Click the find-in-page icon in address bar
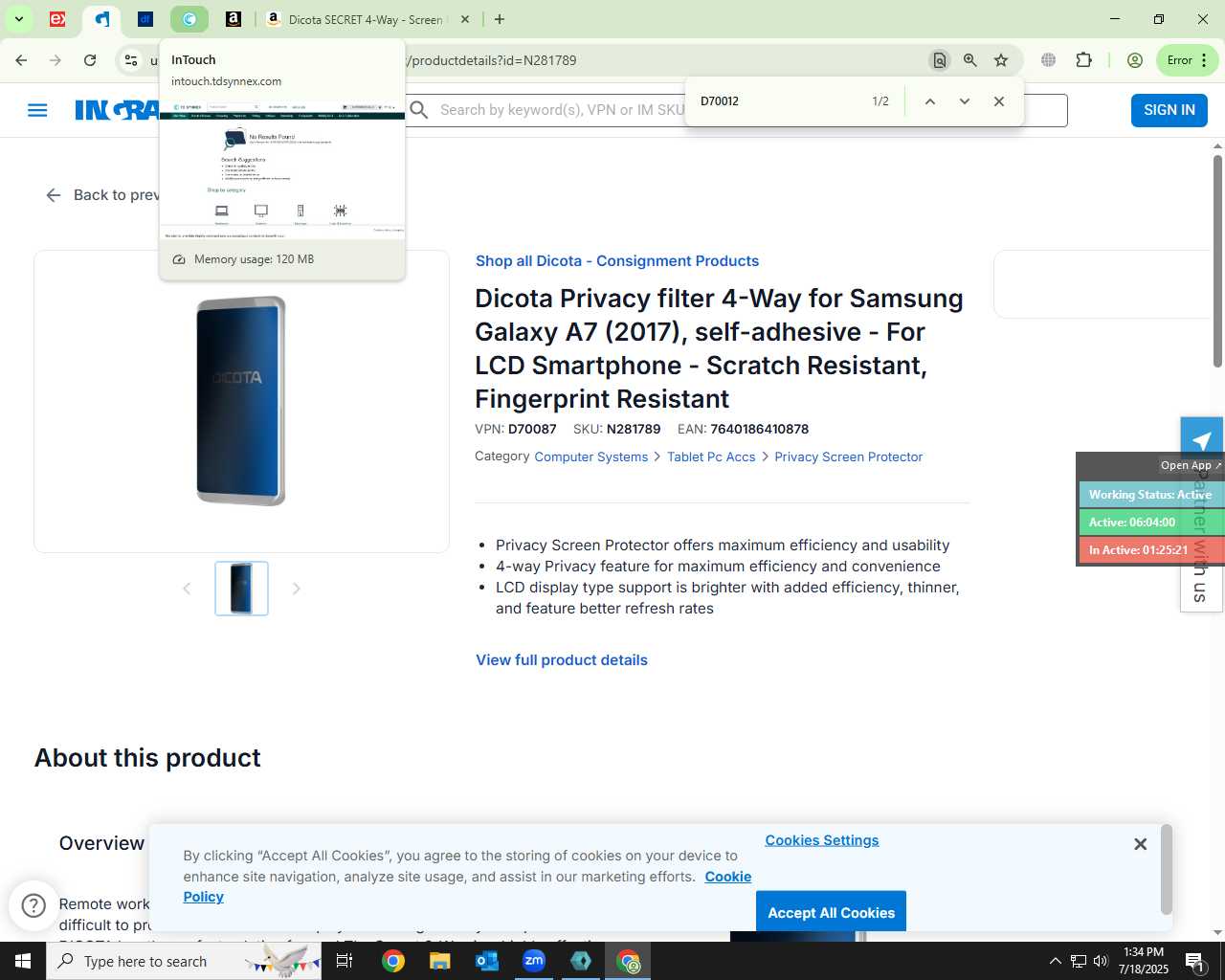Viewport: 1225px width, 980px height. (x=940, y=60)
